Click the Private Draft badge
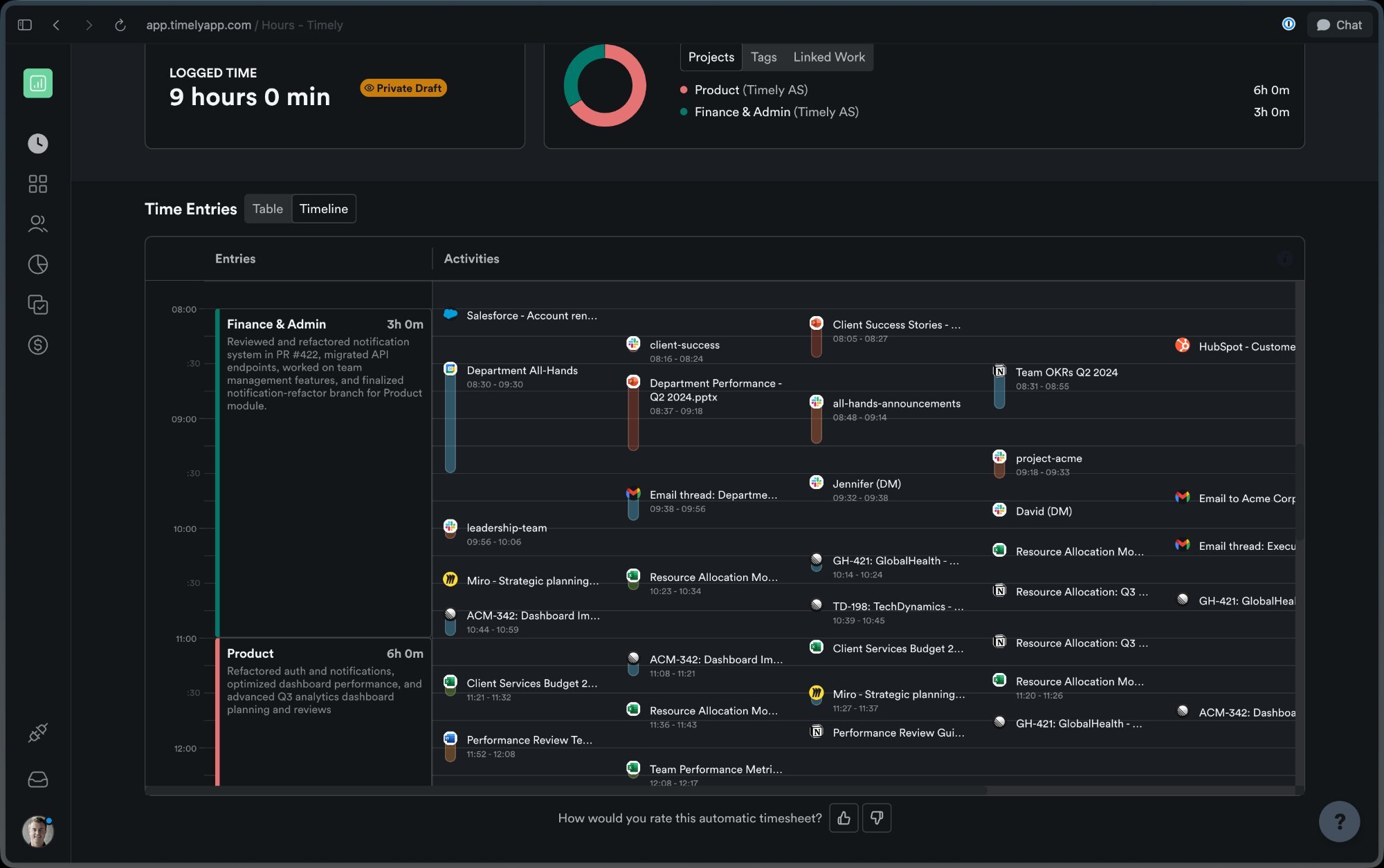1384x868 pixels. (x=403, y=89)
